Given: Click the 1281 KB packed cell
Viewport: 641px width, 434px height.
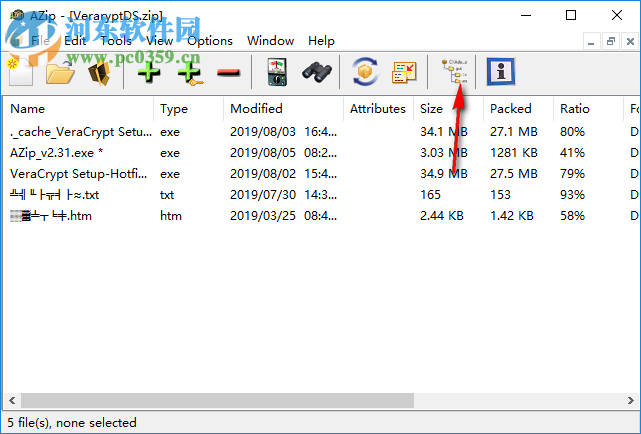Looking at the screenshot, I should [513, 153].
